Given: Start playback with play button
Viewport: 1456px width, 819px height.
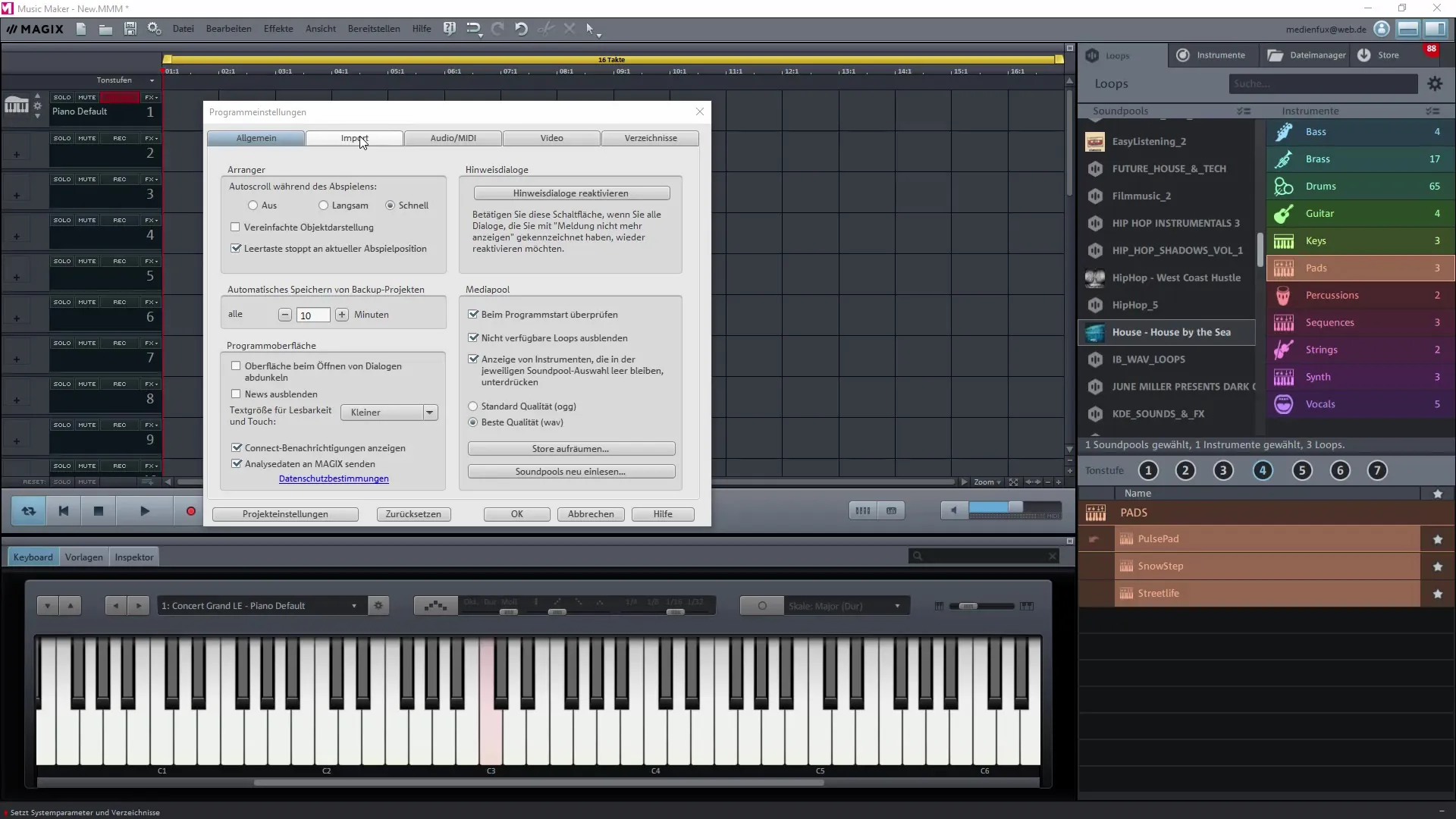Looking at the screenshot, I should (145, 511).
